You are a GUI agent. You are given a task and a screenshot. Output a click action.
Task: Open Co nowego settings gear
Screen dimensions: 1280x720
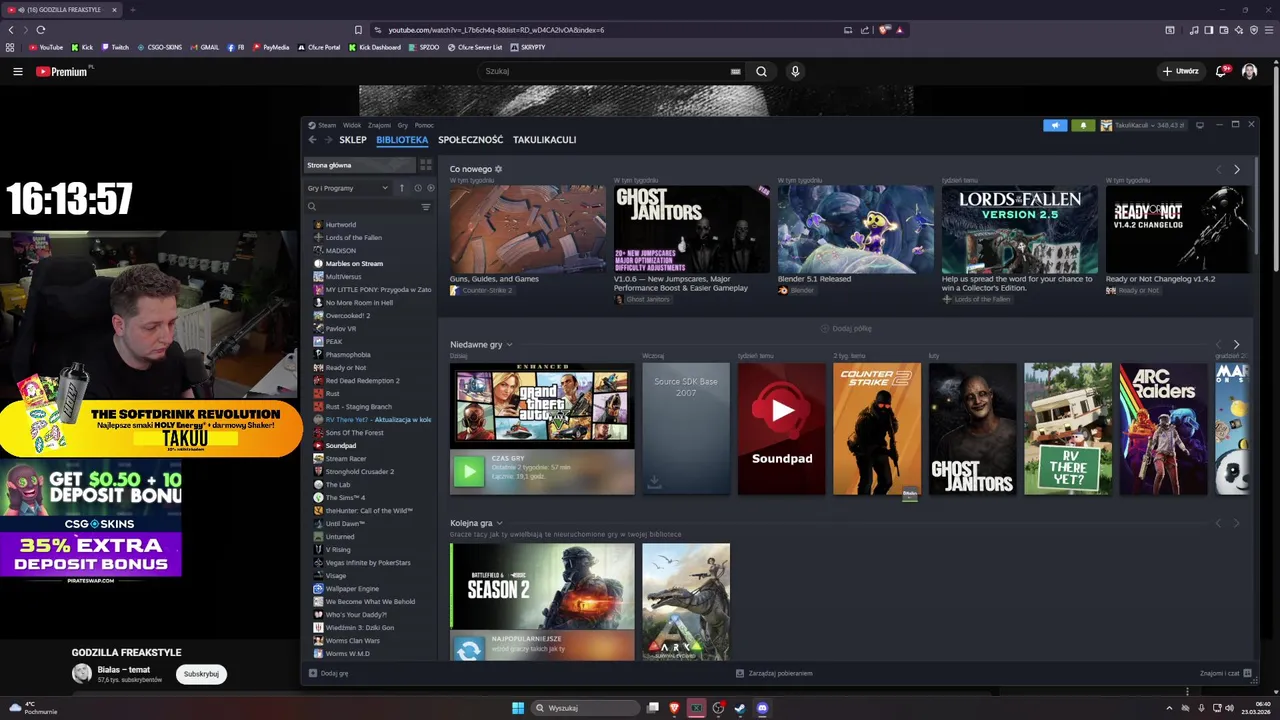[x=499, y=169]
